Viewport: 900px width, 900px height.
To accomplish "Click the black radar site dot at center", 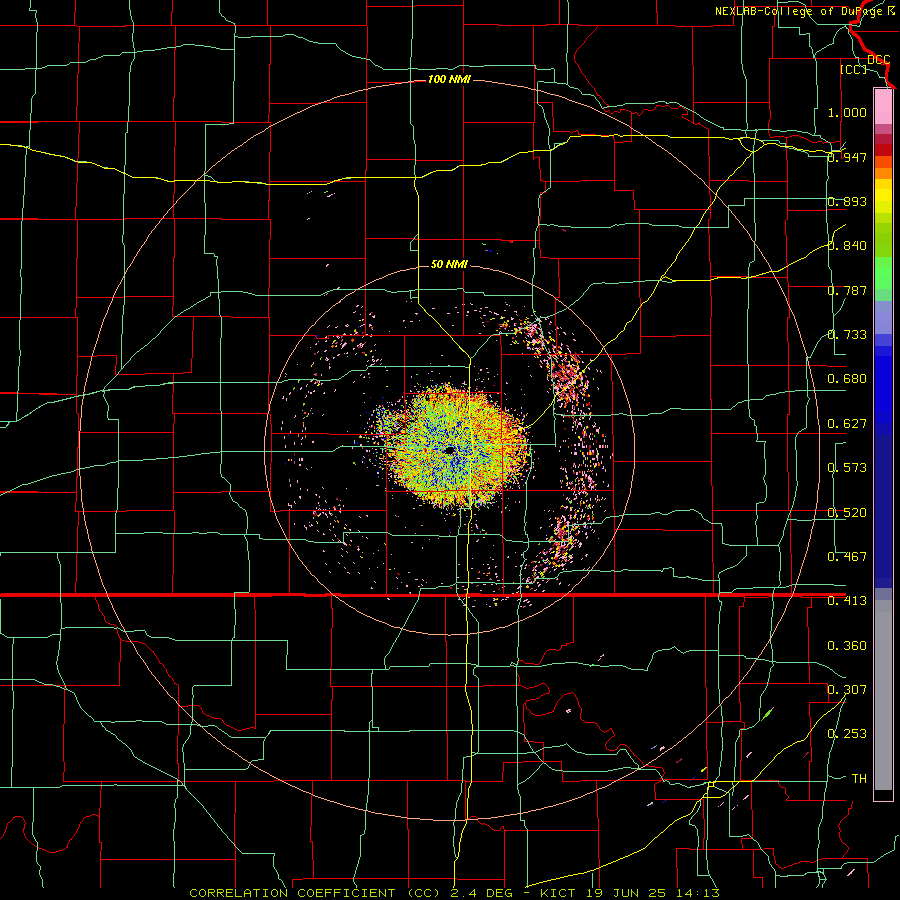I will pos(449,451).
